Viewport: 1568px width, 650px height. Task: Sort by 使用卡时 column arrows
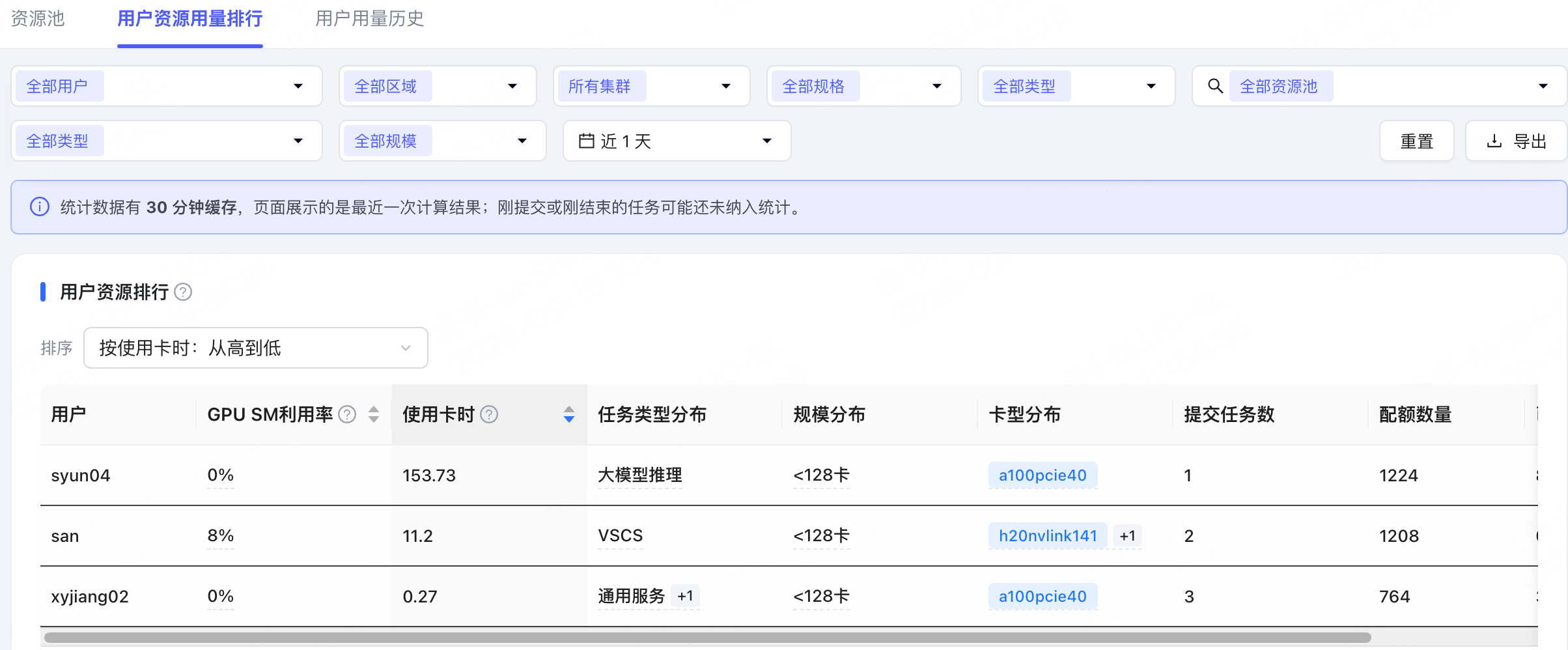pos(569,414)
